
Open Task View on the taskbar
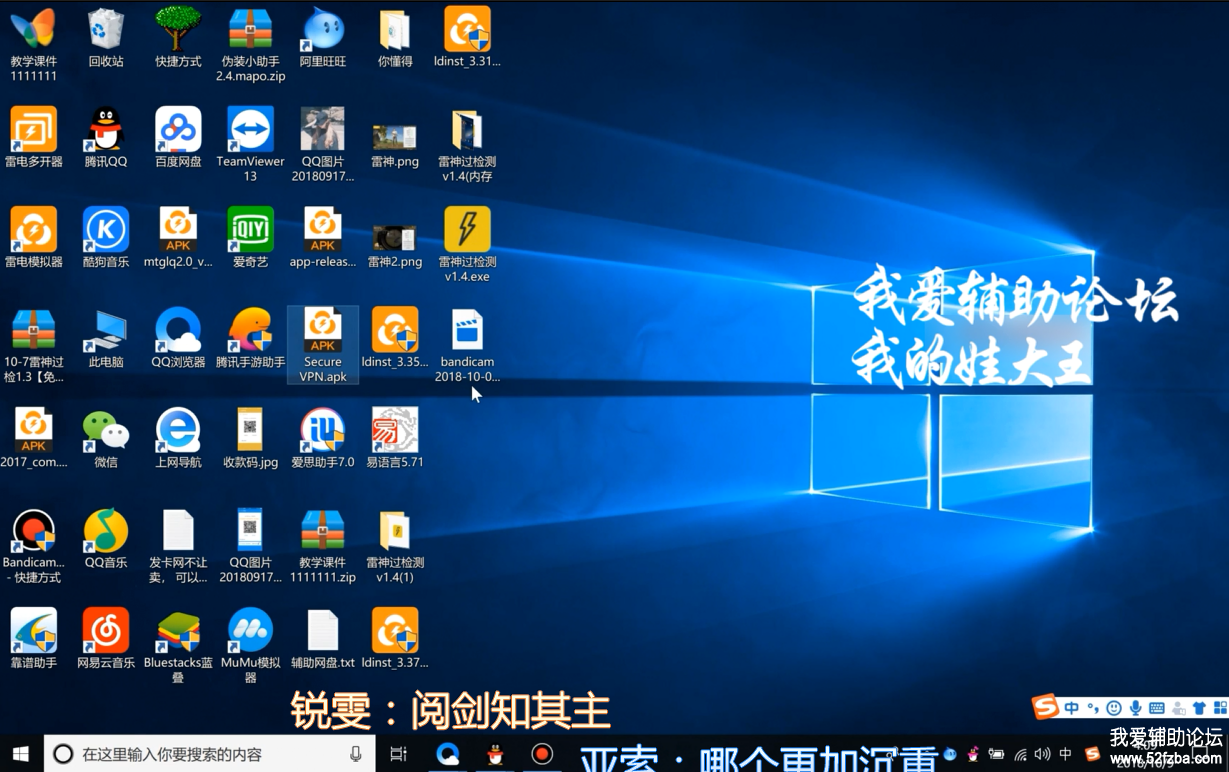398,754
